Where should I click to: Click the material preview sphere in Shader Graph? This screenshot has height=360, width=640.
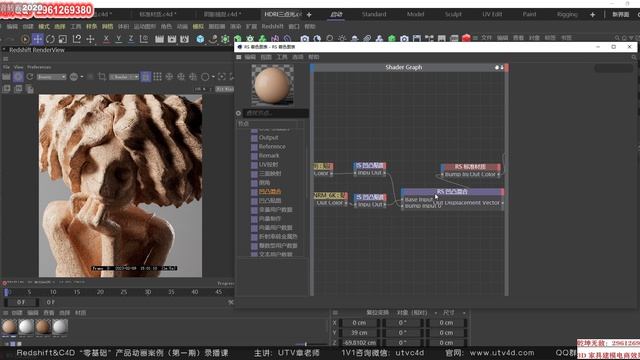pos(272,84)
